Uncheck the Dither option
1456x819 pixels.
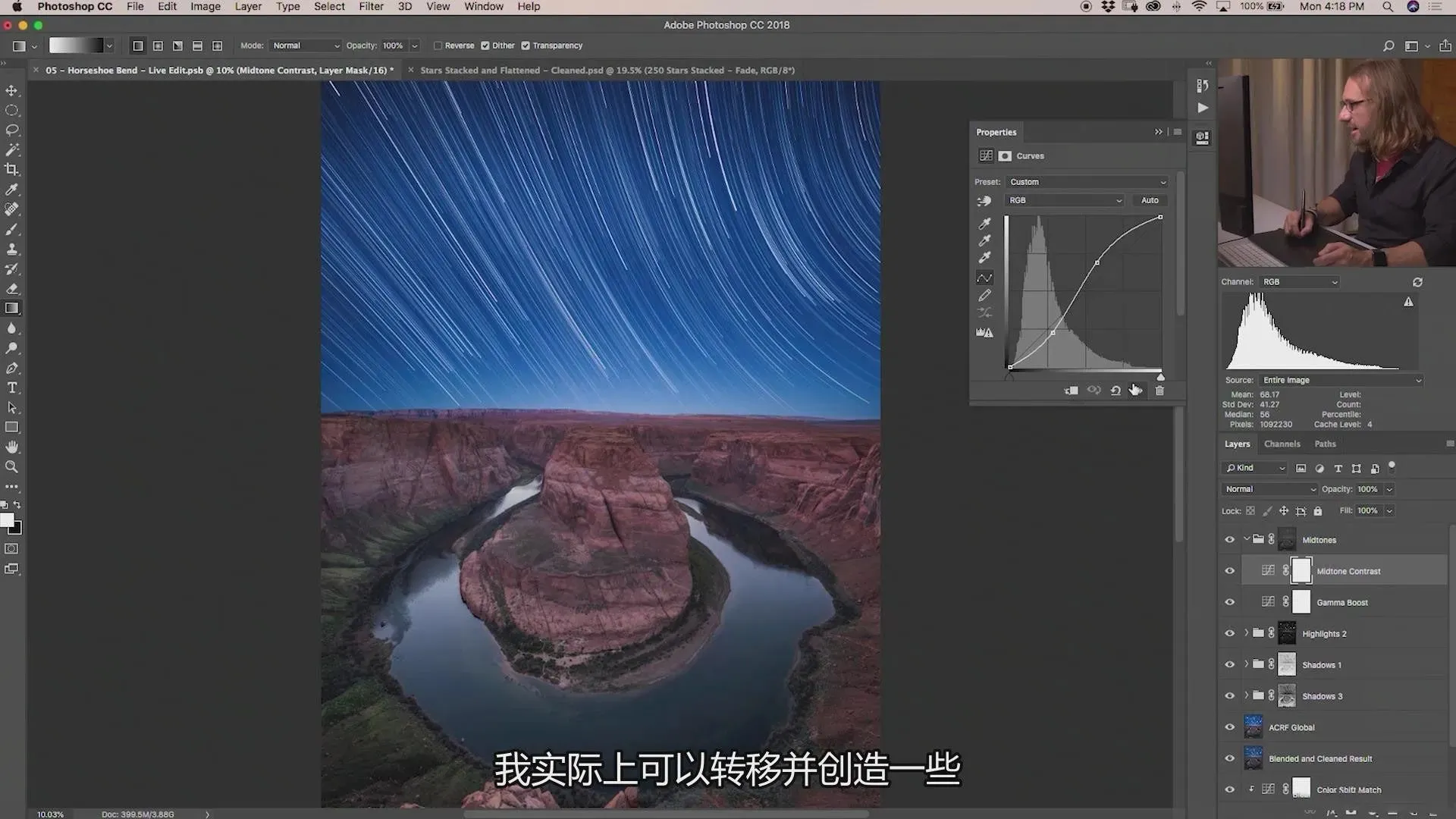tap(485, 45)
